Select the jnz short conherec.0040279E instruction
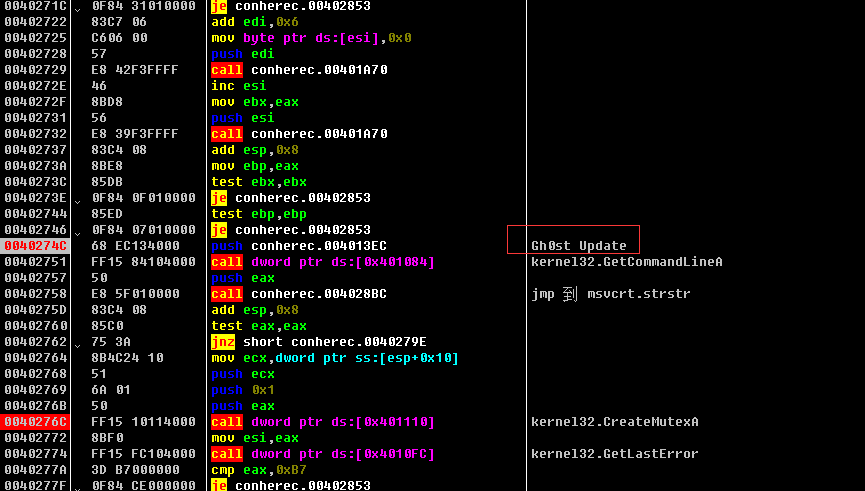865x491 pixels. [303, 342]
